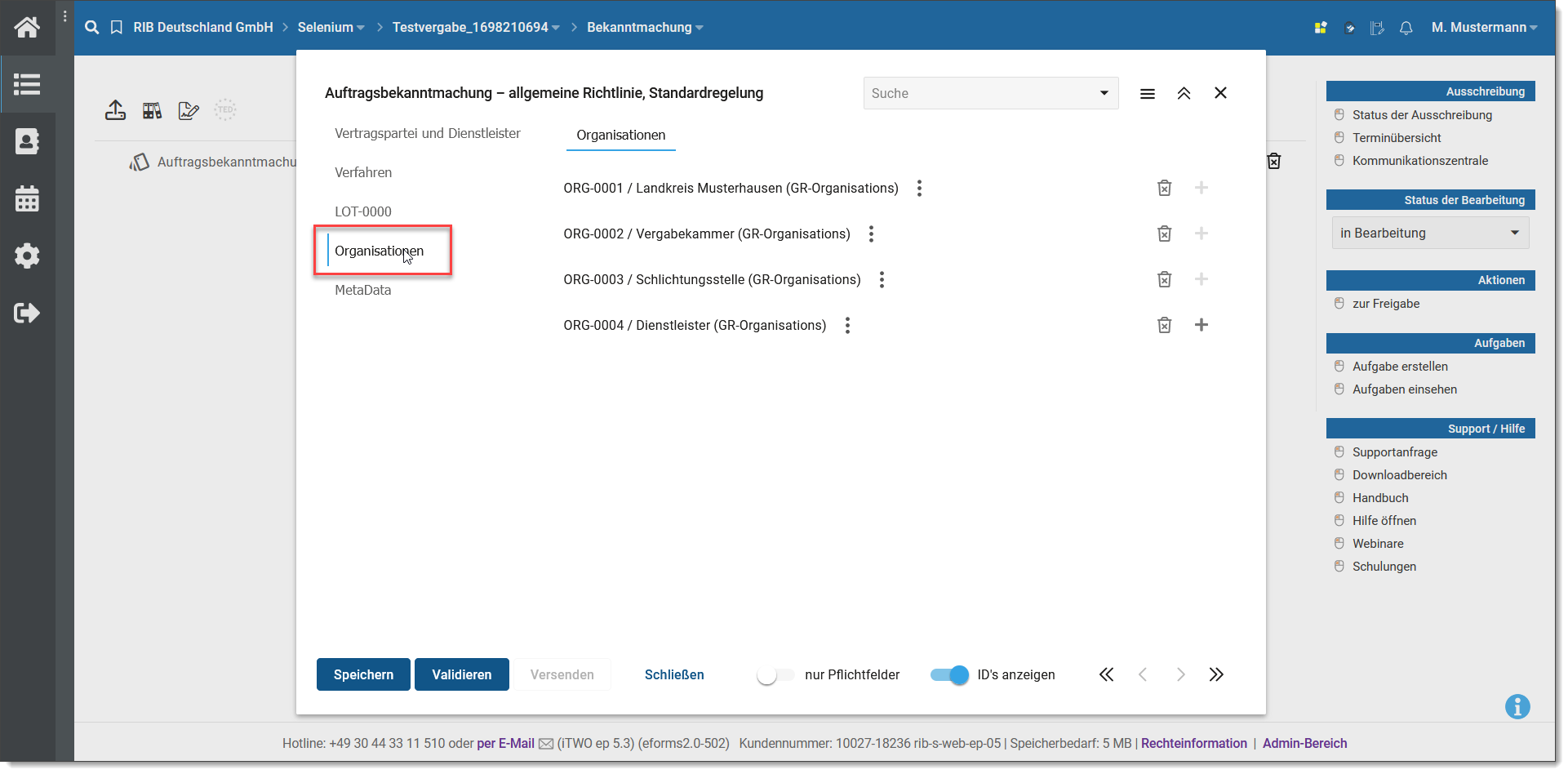The height and width of the screenshot is (774, 1568).
Task: Toggle nur Pflichtfelder switch
Action: tap(775, 675)
